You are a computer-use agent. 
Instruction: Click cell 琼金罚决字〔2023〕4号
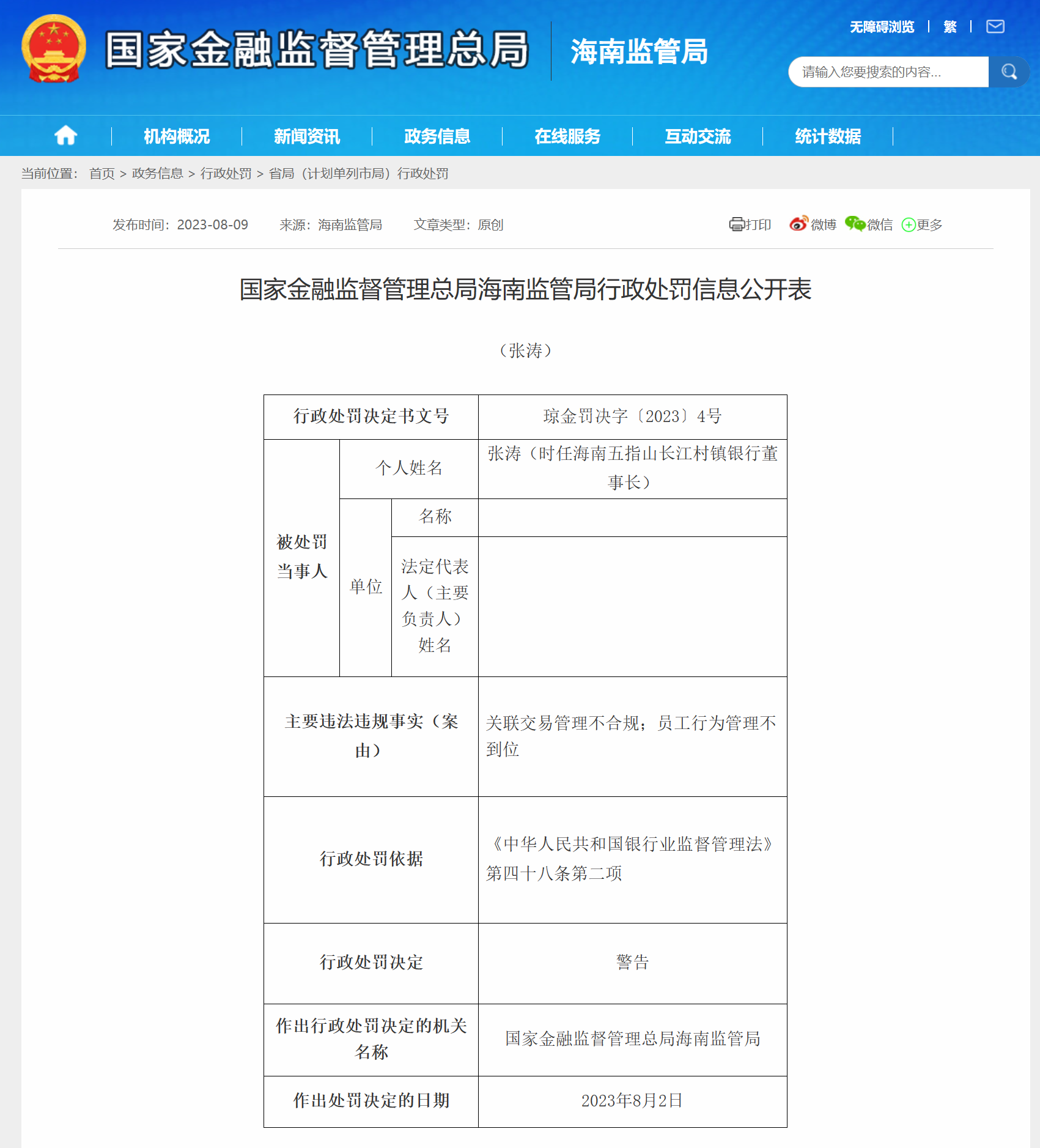coord(632,417)
